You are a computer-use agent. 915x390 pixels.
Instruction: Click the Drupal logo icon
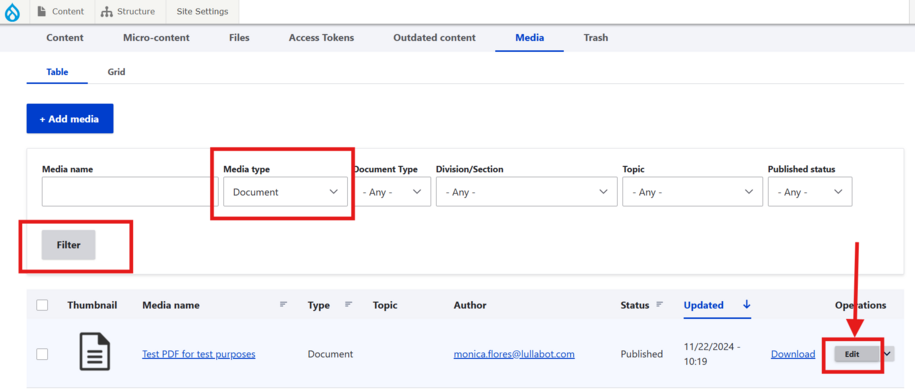11,12
